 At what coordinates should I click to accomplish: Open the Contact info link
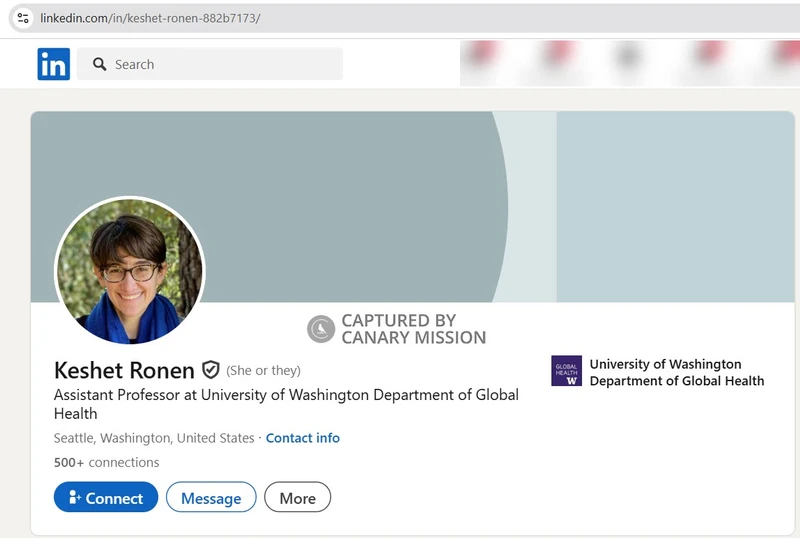(303, 438)
